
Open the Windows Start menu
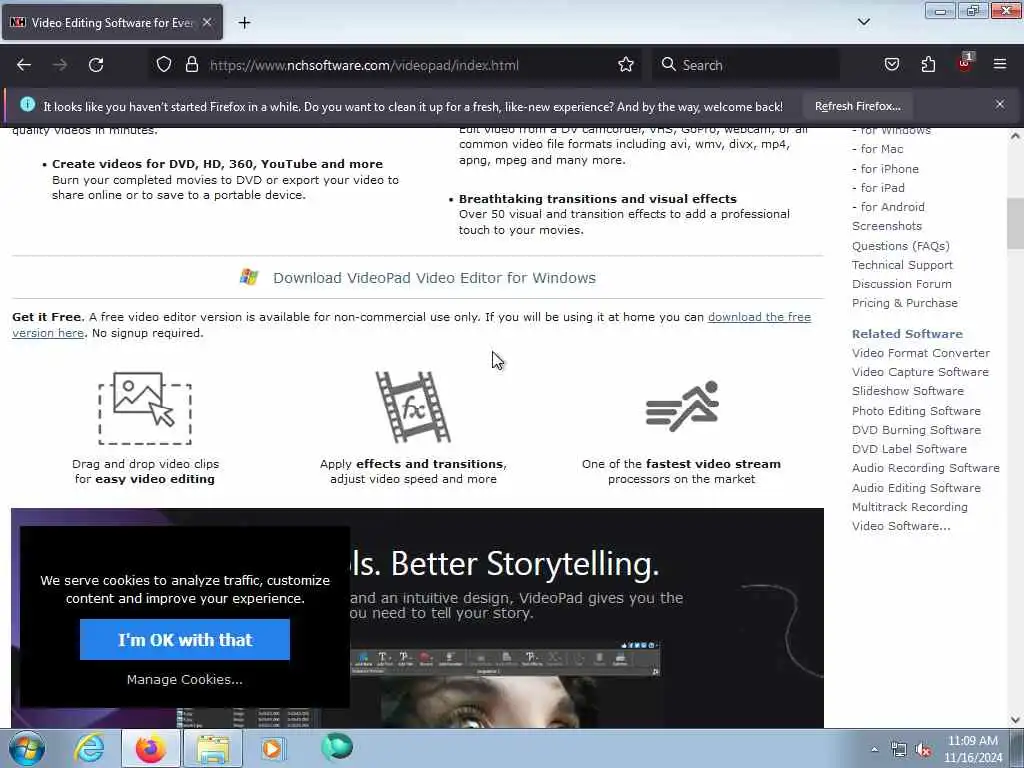pyautogui.click(x=26, y=748)
